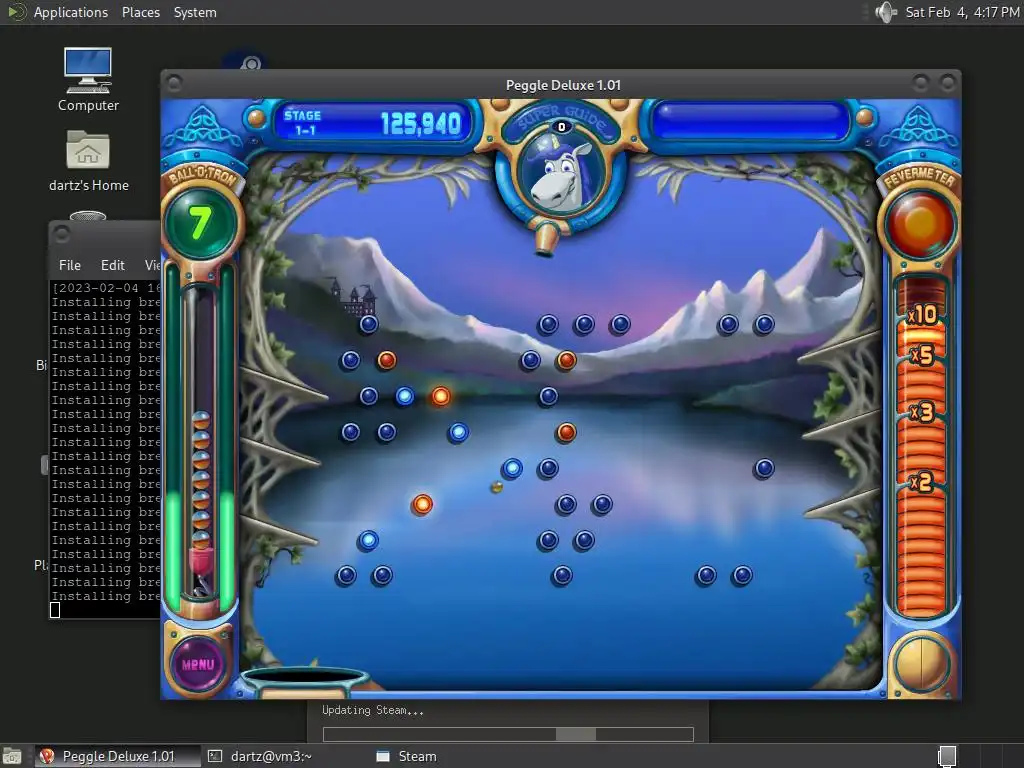Open the purple MENU button in Peggle
Viewport: 1024px width, 768px height.
tap(198, 664)
